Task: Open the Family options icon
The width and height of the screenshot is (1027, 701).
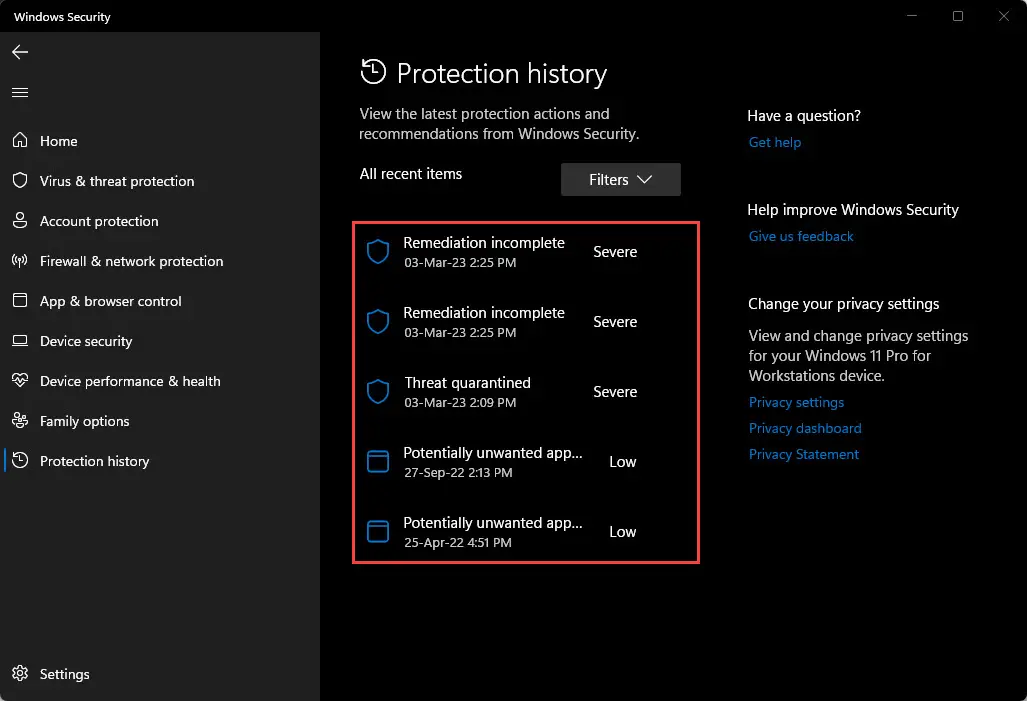Action: [19, 421]
